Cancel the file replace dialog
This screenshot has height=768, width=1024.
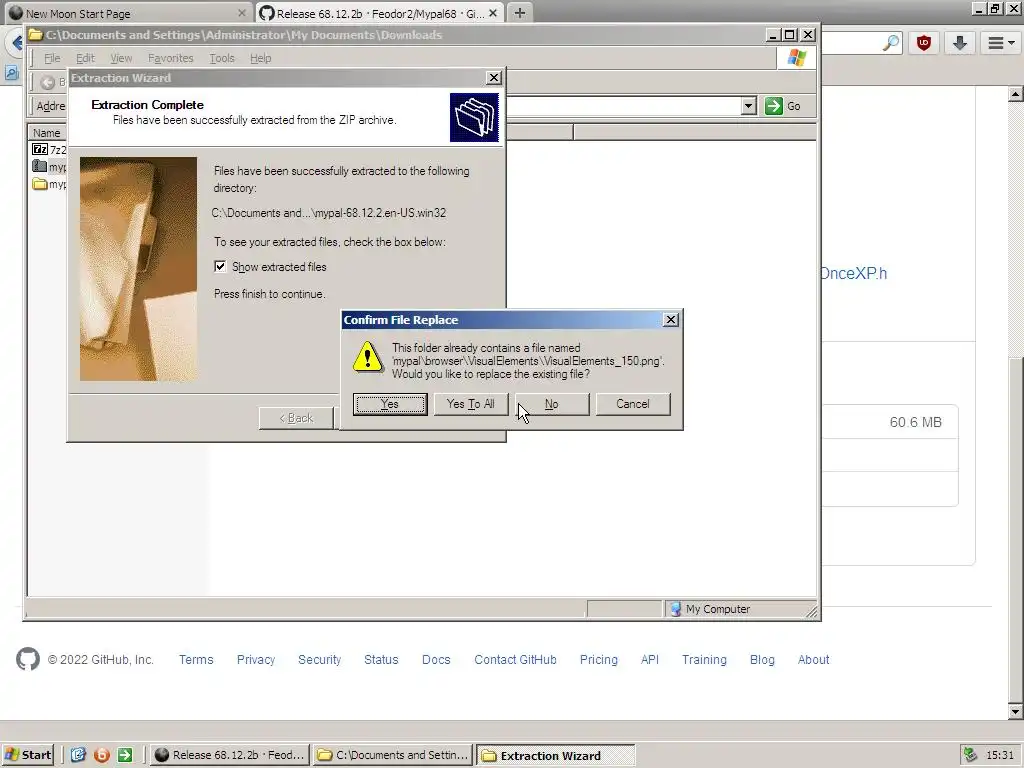pos(633,404)
